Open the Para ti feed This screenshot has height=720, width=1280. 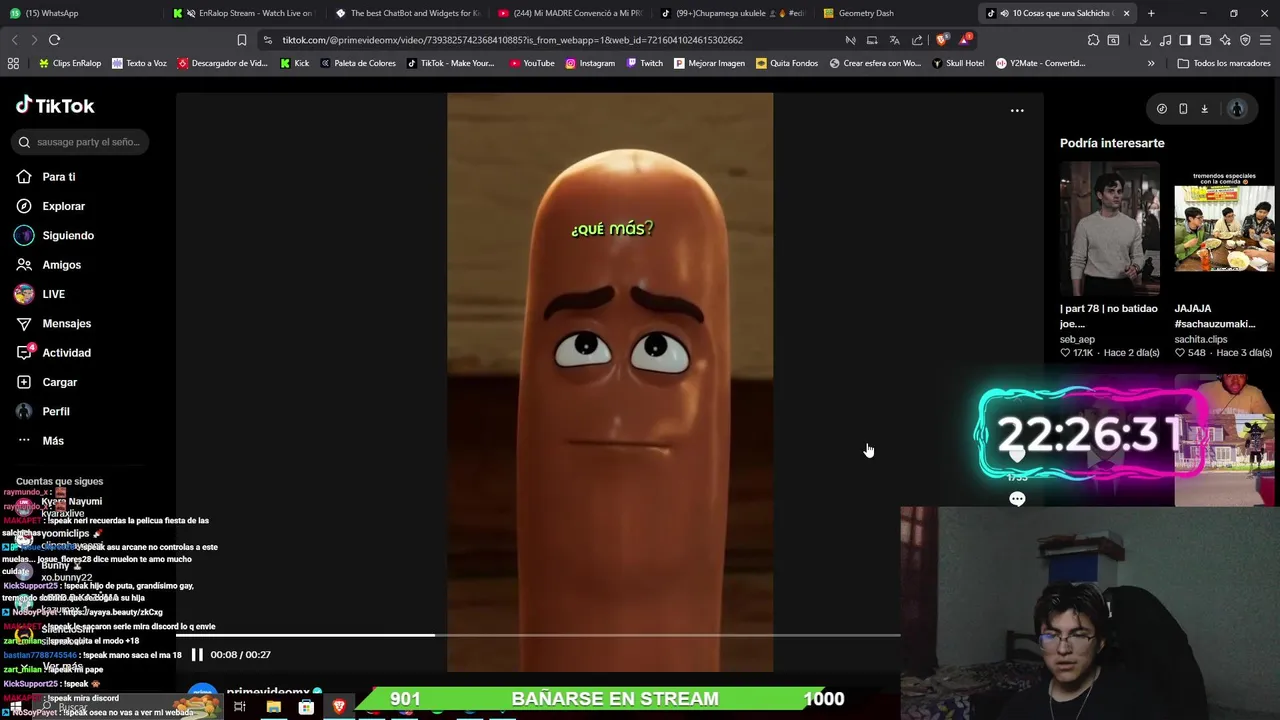point(46,177)
